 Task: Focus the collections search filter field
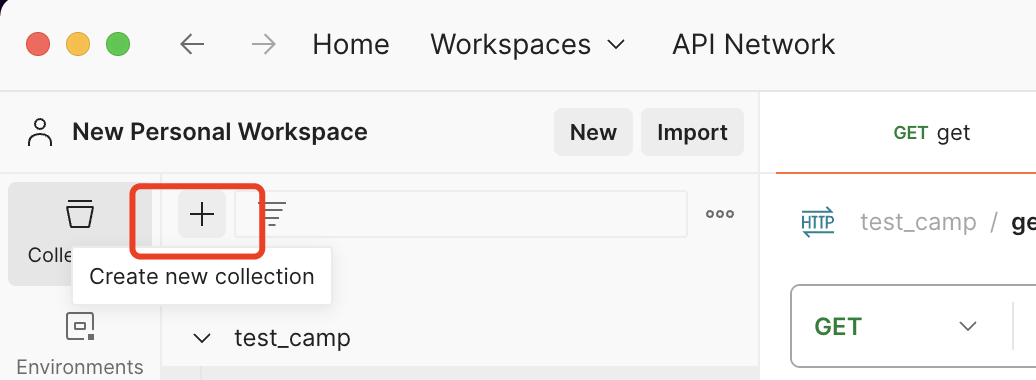(x=461, y=214)
